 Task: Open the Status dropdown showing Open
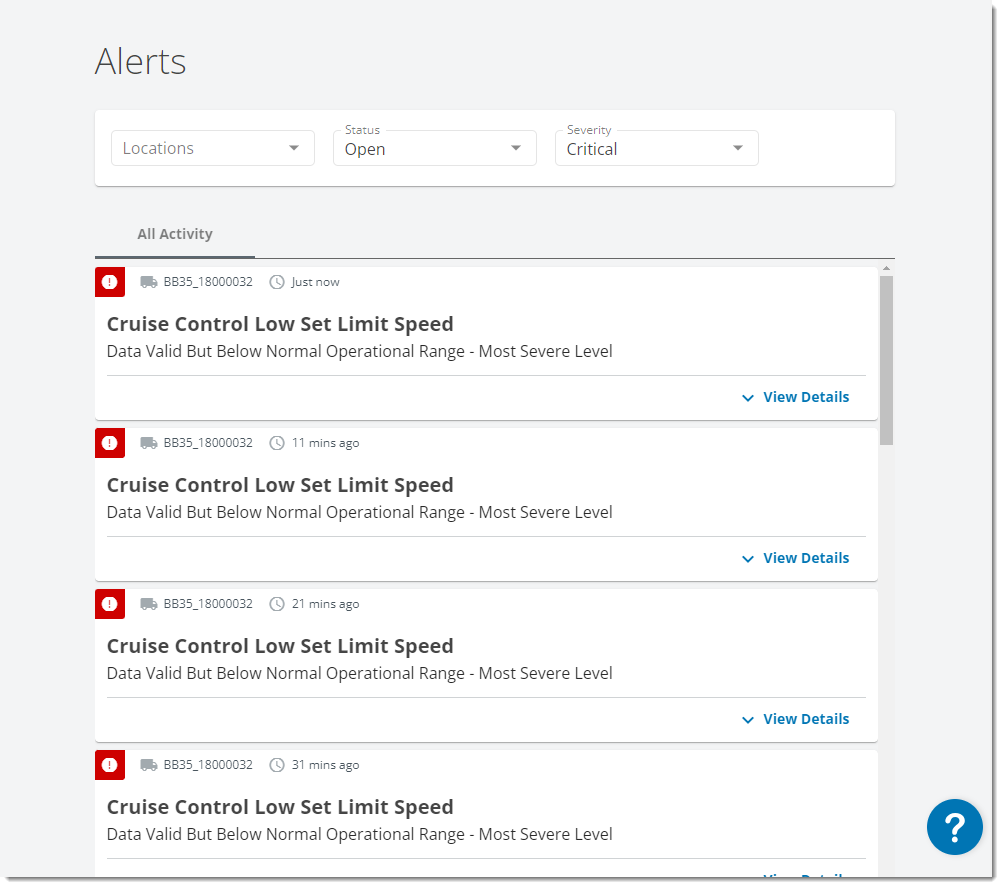(x=434, y=148)
